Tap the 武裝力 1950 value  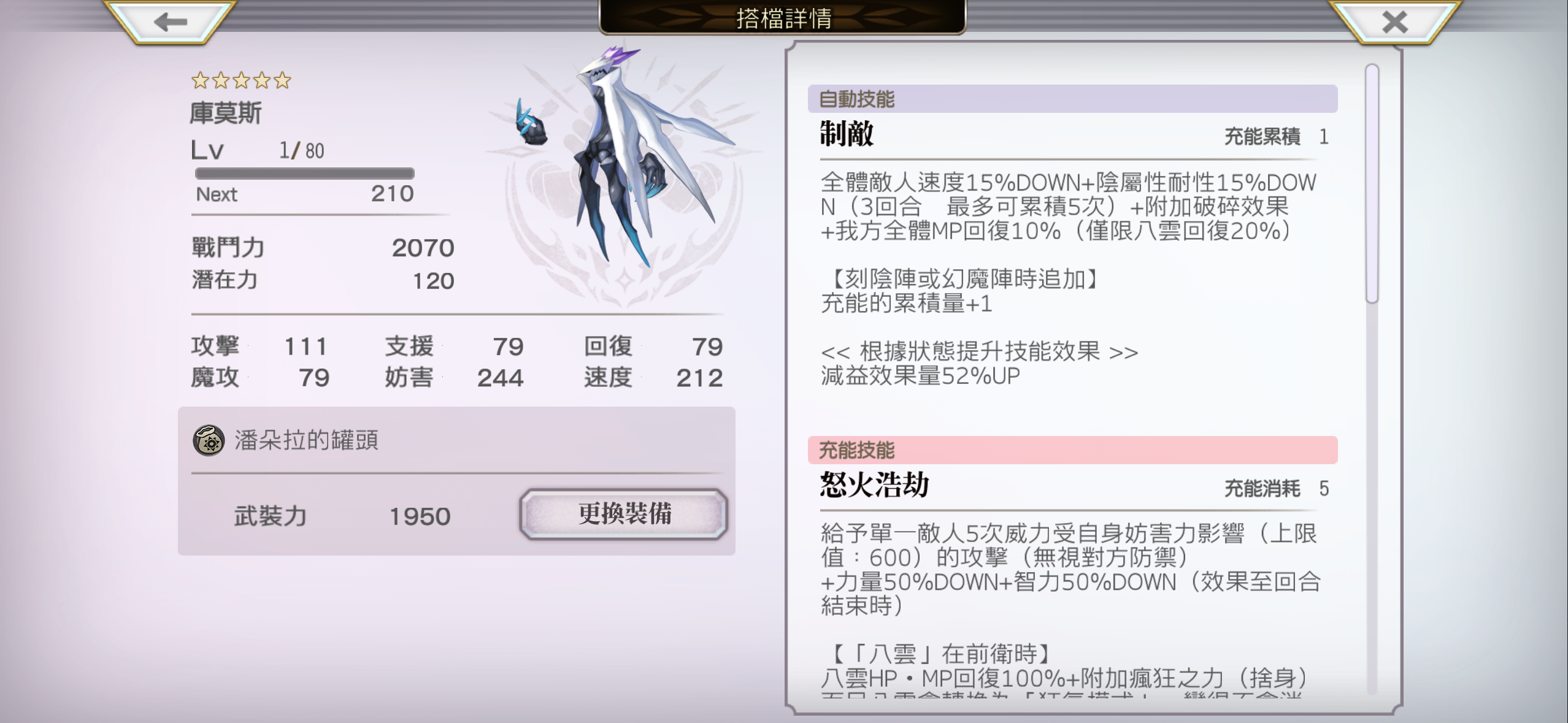(x=420, y=516)
